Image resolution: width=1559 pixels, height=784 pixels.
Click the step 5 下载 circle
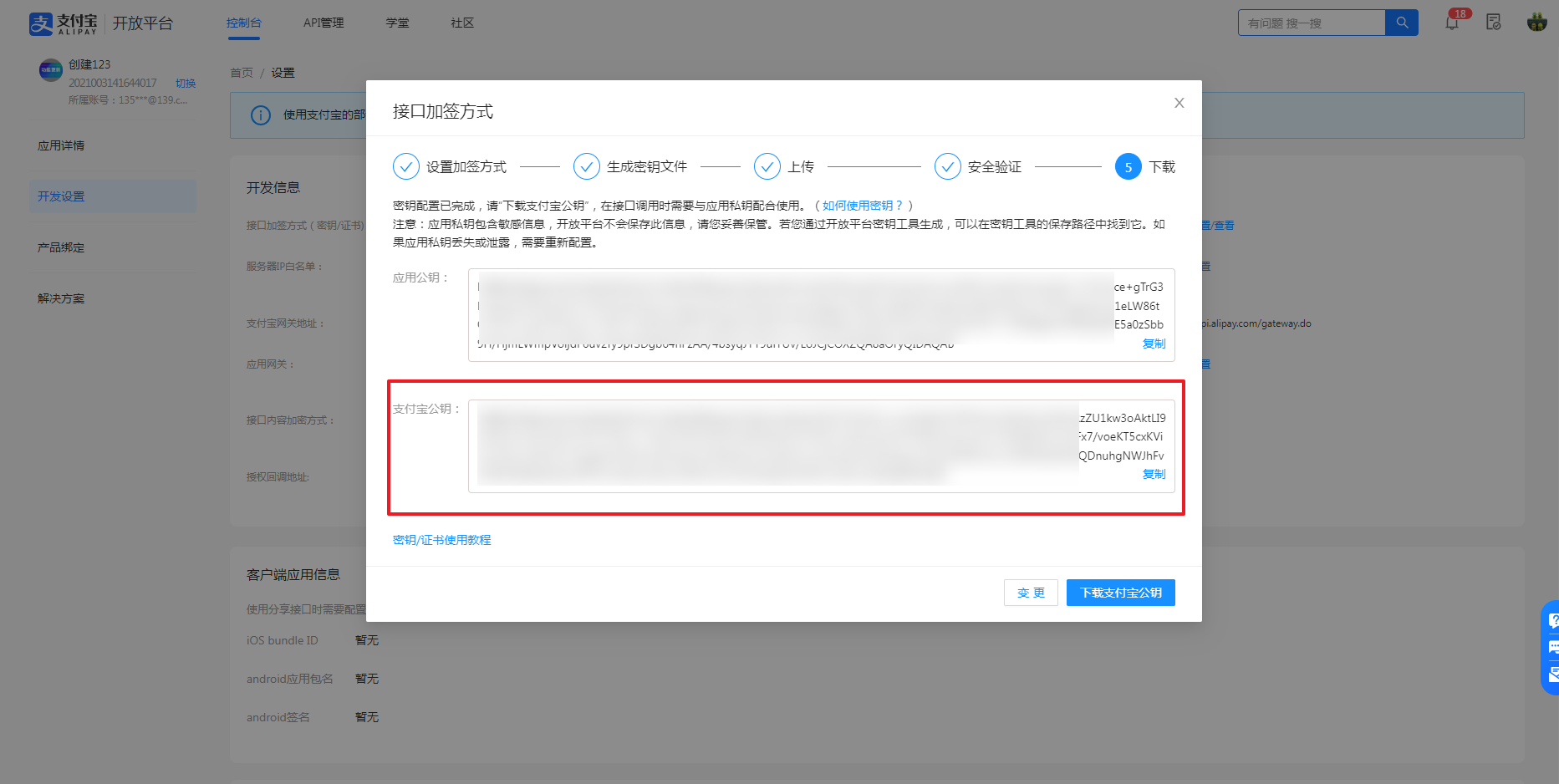[1128, 166]
